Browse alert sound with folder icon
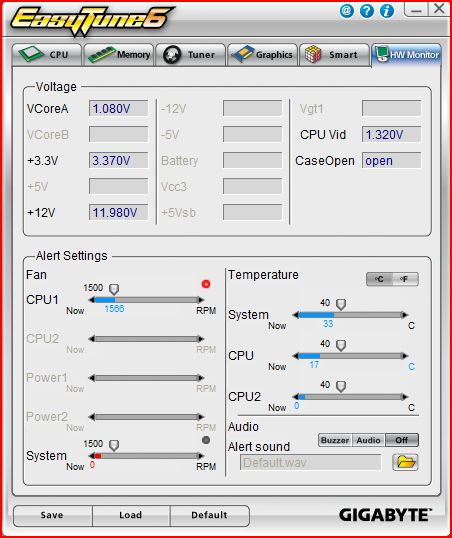The height and width of the screenshot is (538, 452). [x=405, y=462]
